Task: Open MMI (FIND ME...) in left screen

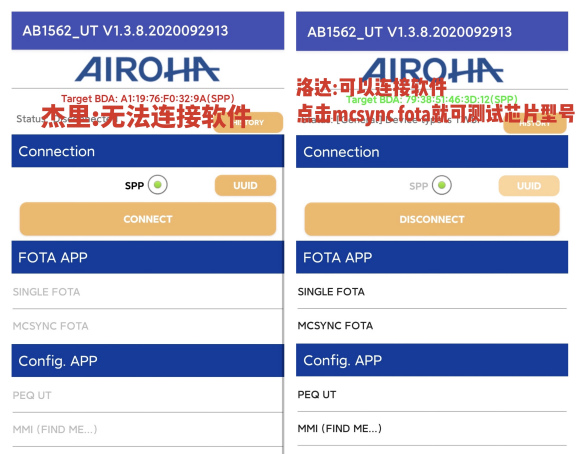Action: [x=148, y=430]
